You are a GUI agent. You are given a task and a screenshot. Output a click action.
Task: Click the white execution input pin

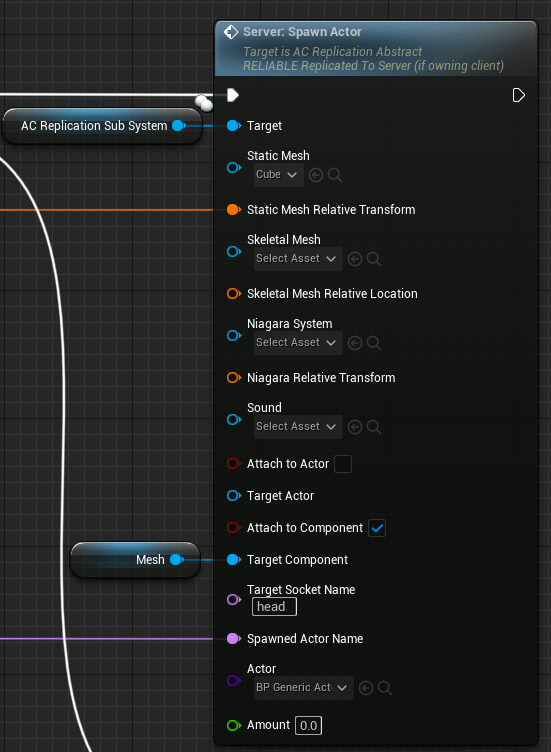pyautogui.click(x=233, y=95)
